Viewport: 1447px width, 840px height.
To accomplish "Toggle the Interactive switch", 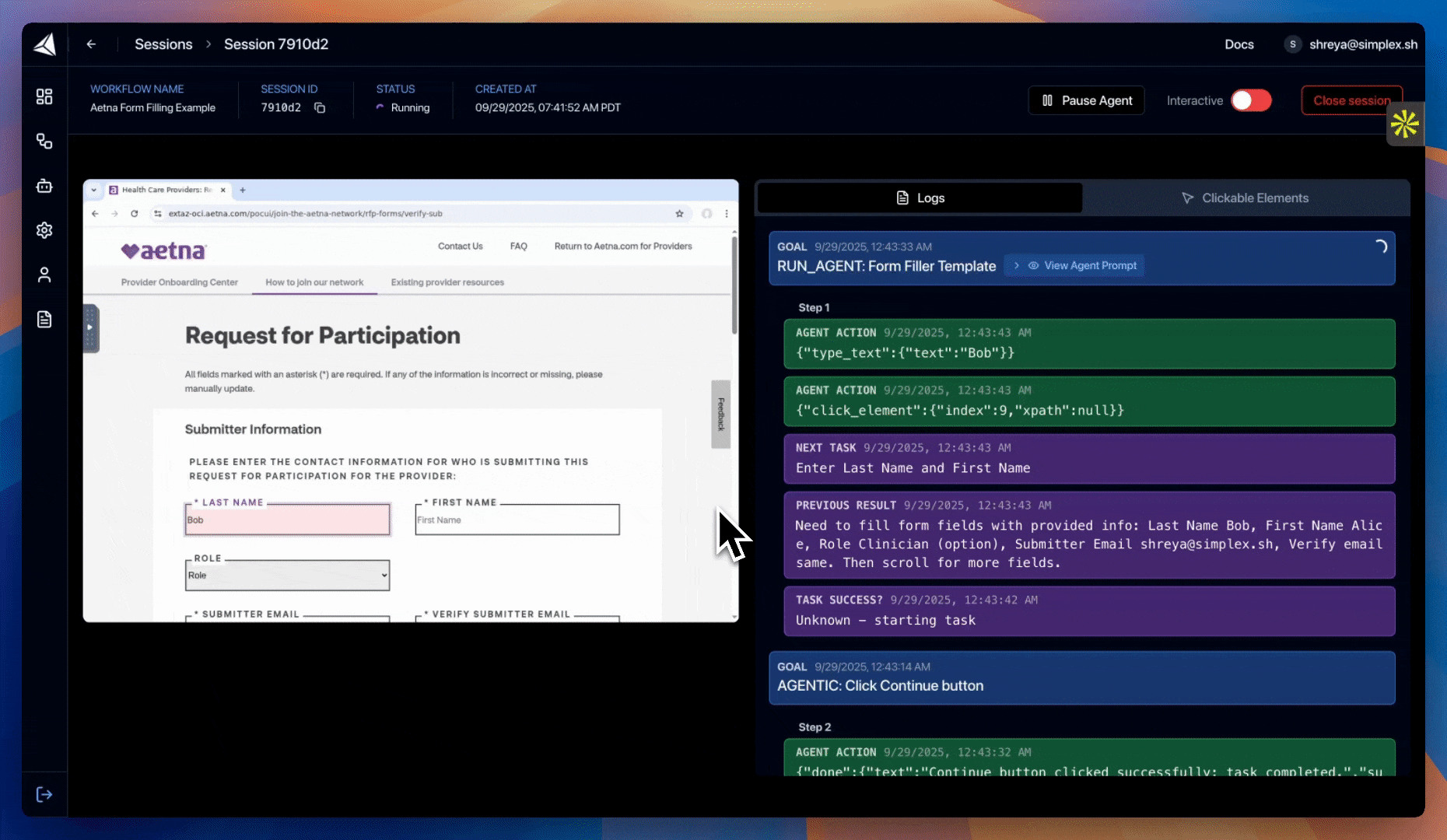I will click(x=1251, y=100).
